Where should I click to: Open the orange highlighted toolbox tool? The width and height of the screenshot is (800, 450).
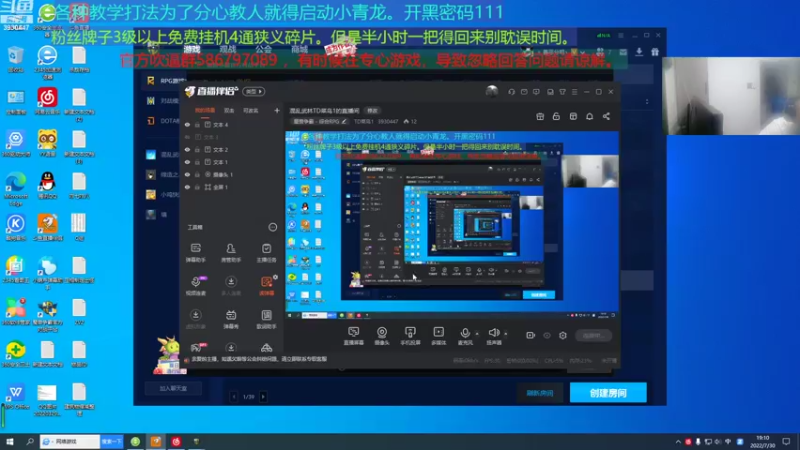[266, 286]
